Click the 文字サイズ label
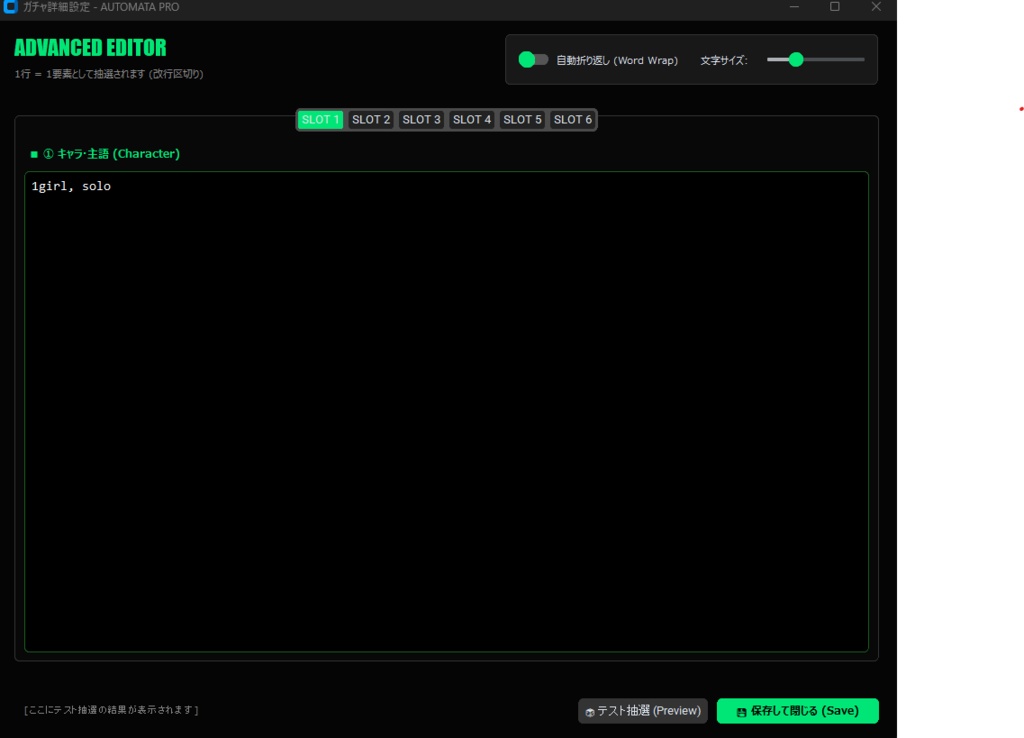The image size is (1024, 738). pos(724,60)
